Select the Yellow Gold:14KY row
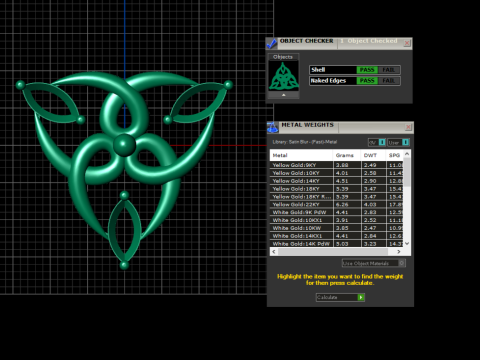 click(337, 181)
